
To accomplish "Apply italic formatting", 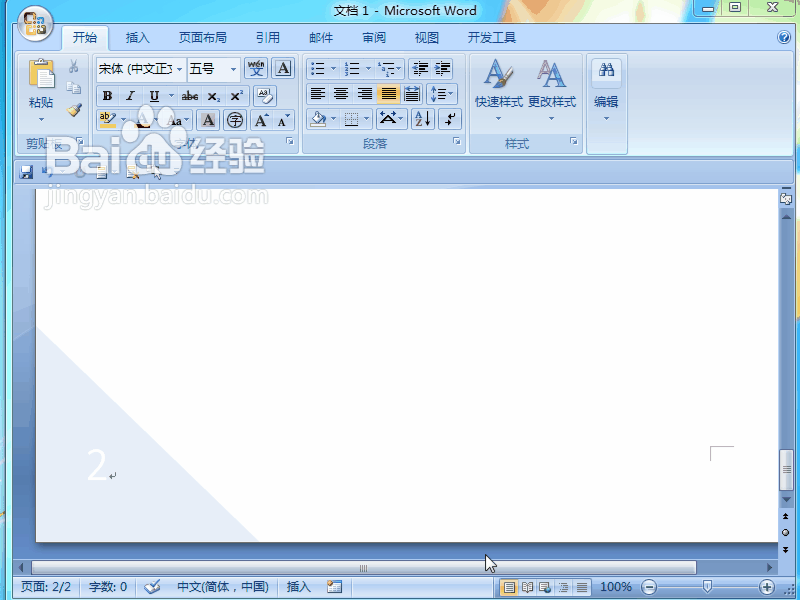I will [131, 95].
